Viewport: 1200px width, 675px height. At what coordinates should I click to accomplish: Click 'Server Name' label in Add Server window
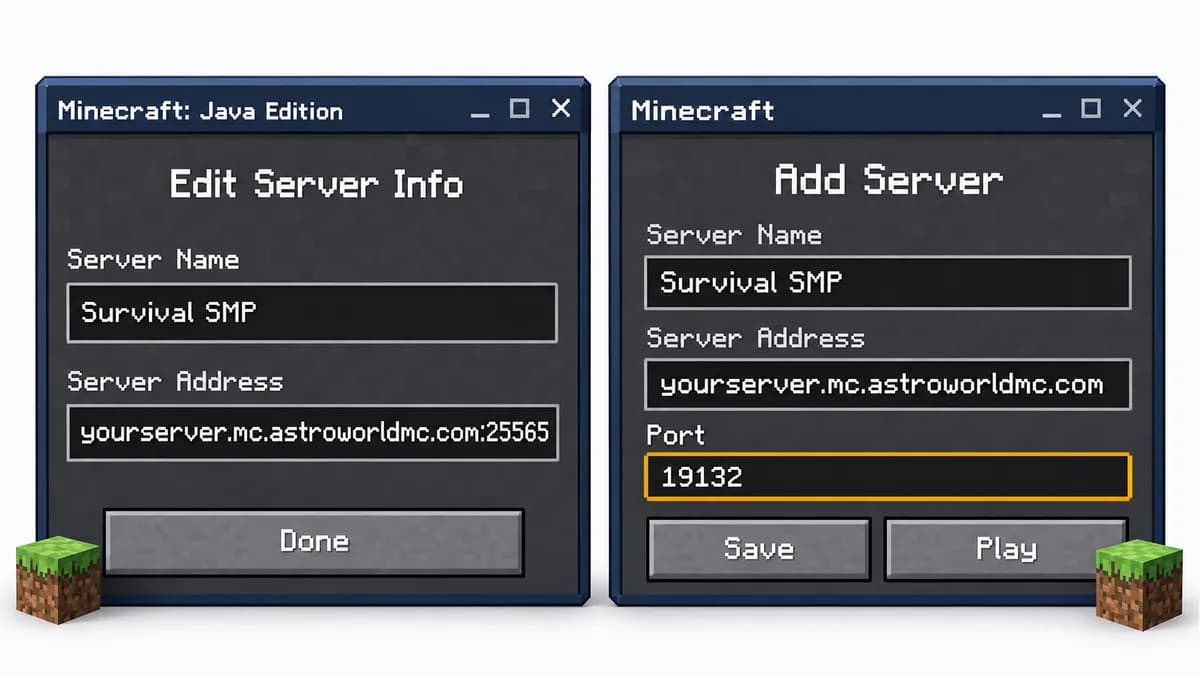(734, 235)
